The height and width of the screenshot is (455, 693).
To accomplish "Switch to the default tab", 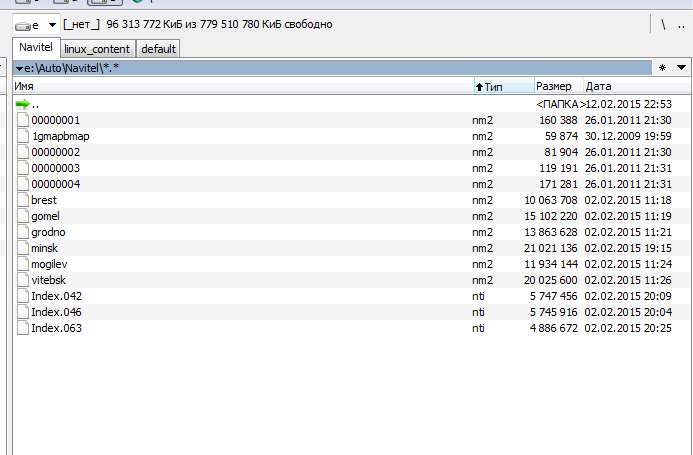I will (158, 49).
